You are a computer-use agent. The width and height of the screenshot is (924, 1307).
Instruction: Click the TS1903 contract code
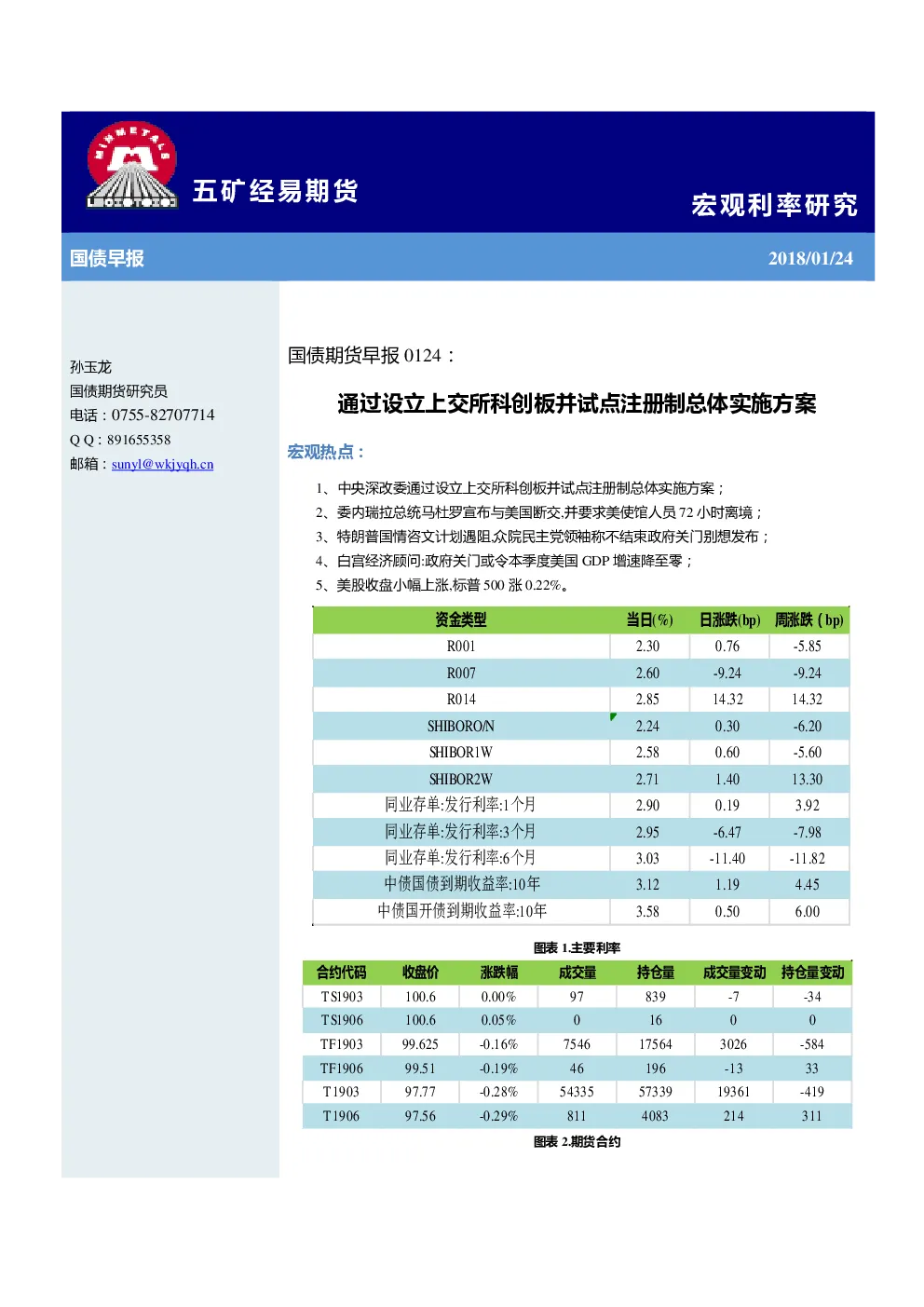coord(342,997)
